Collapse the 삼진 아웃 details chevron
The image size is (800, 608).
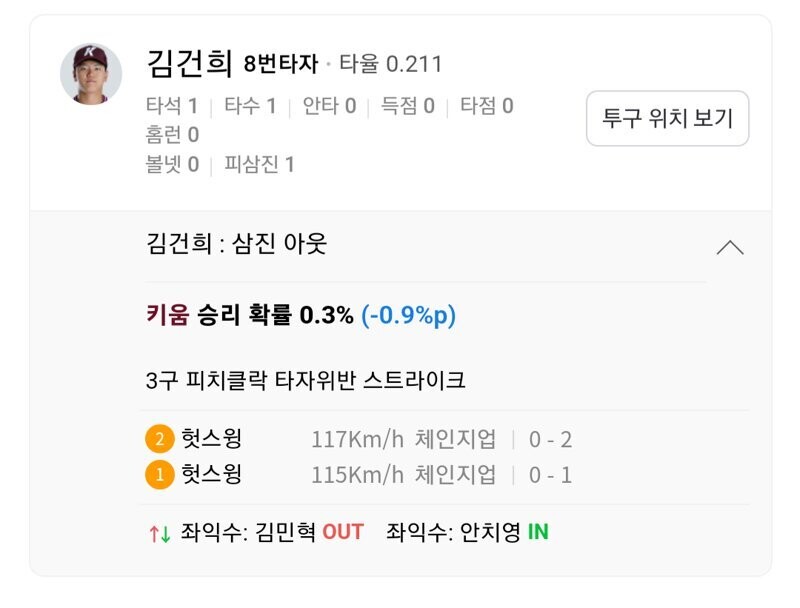(730, 248)
